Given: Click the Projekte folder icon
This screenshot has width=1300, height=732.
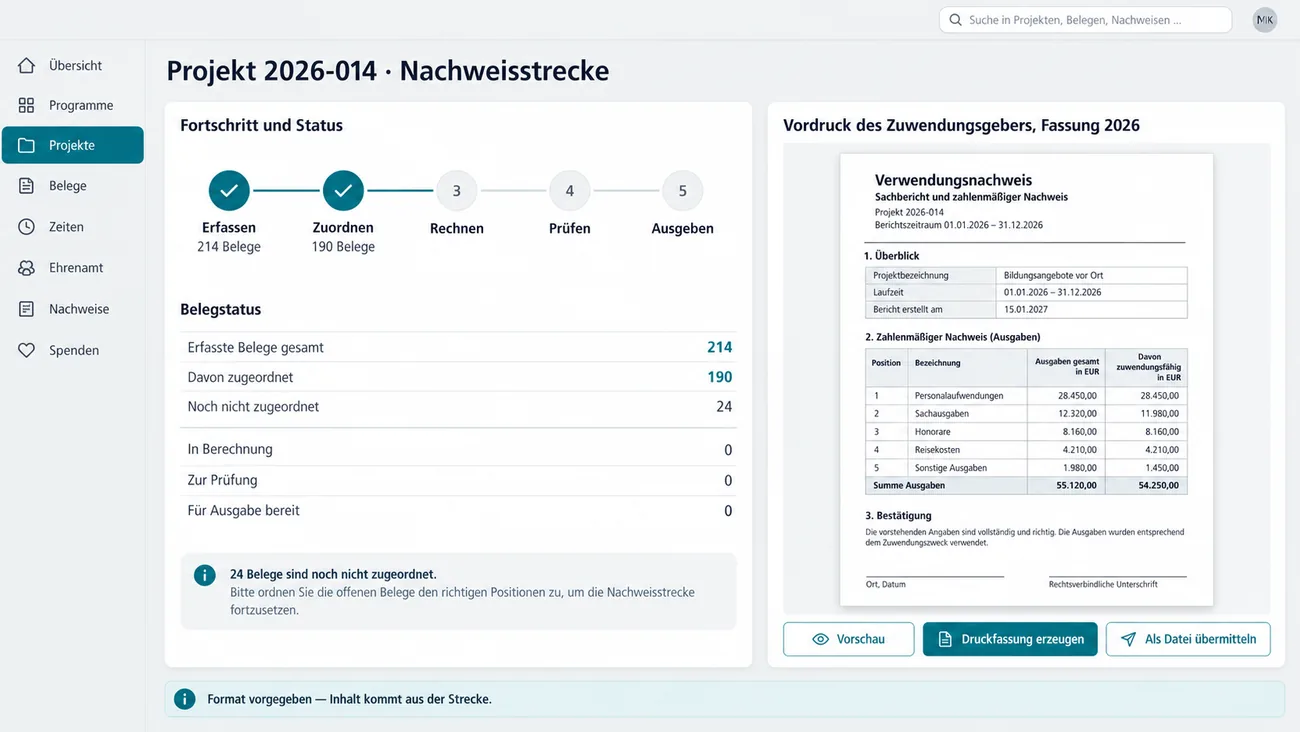Looking at the screenshot, I should [x=27, y=145].
